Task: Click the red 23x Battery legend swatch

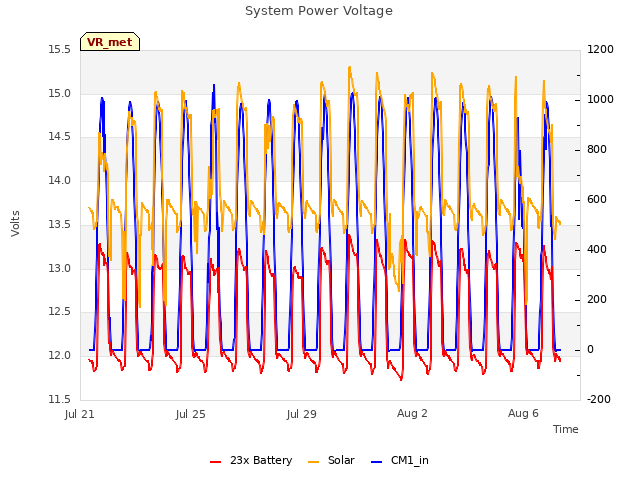Action: coord(216,462)
